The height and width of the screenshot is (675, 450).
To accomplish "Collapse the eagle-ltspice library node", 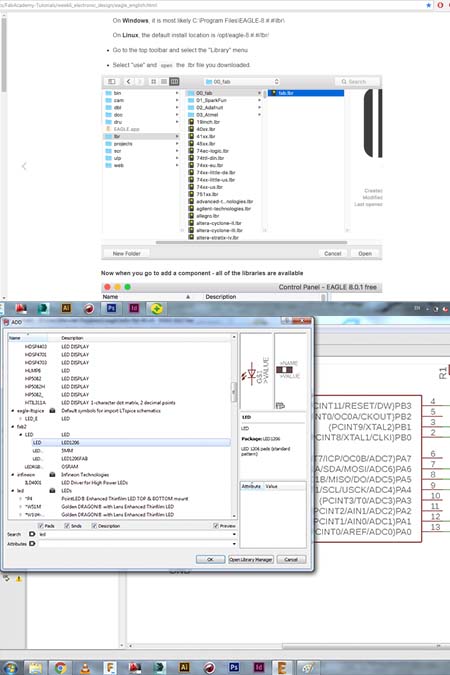I will pyautogui.click(x=12, y=411).
